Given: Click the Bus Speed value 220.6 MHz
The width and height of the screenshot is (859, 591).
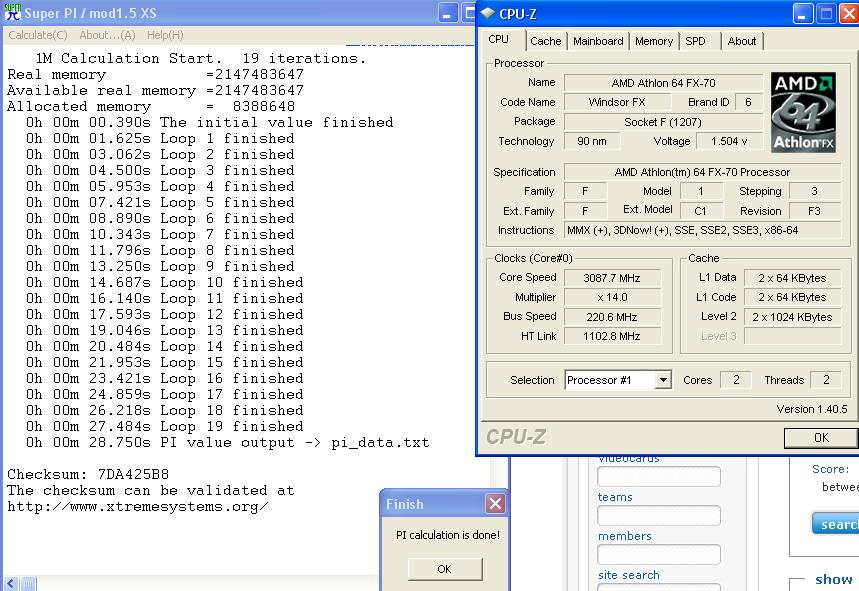Looking at the screenshot, I should pos(612,317).
